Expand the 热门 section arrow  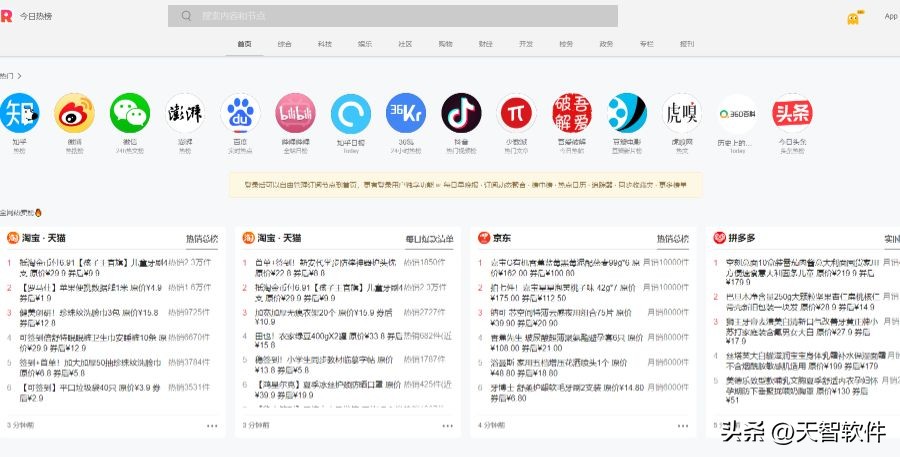point(19,76)
